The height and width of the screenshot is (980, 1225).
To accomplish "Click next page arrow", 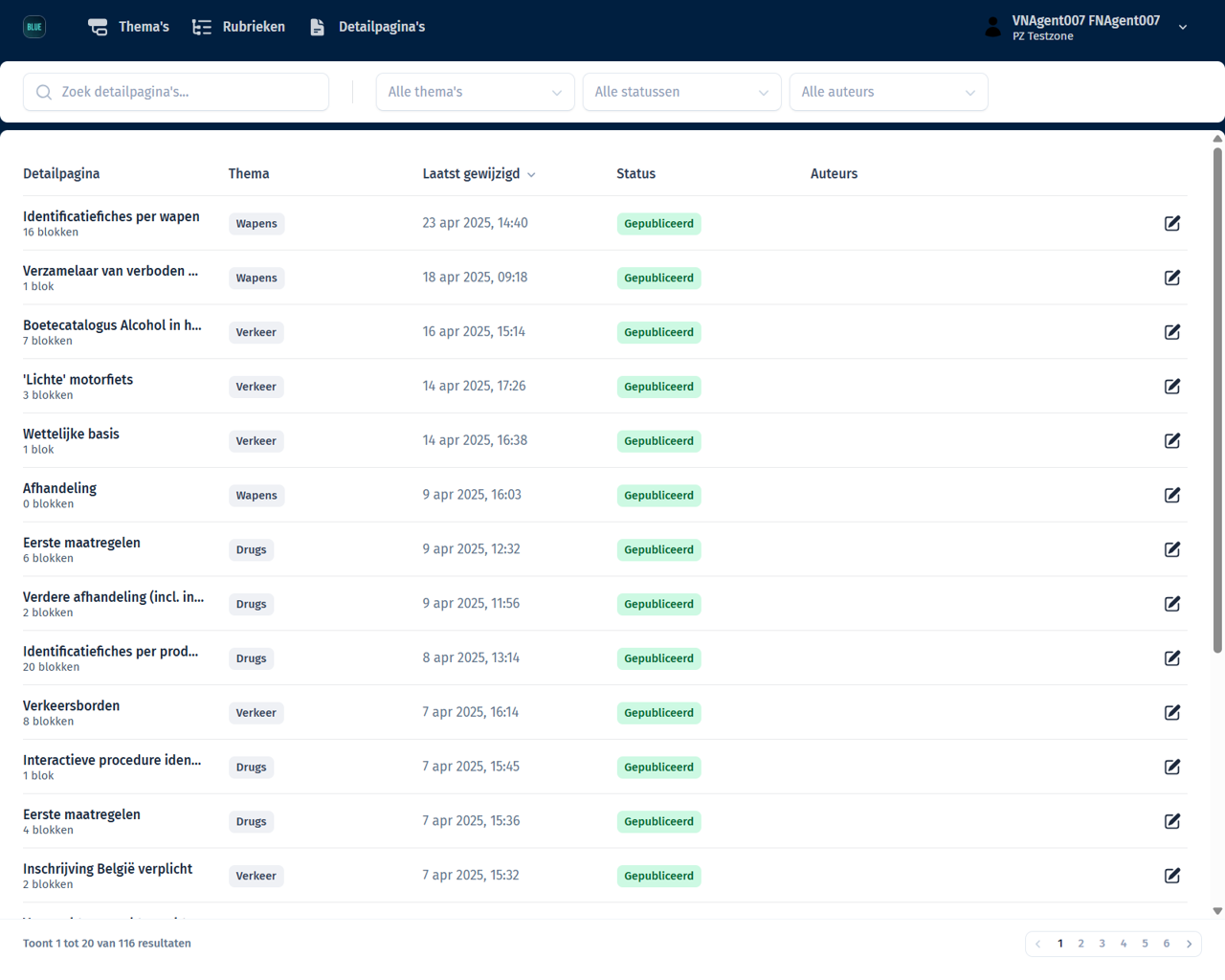I will (x=1190, y=944).
